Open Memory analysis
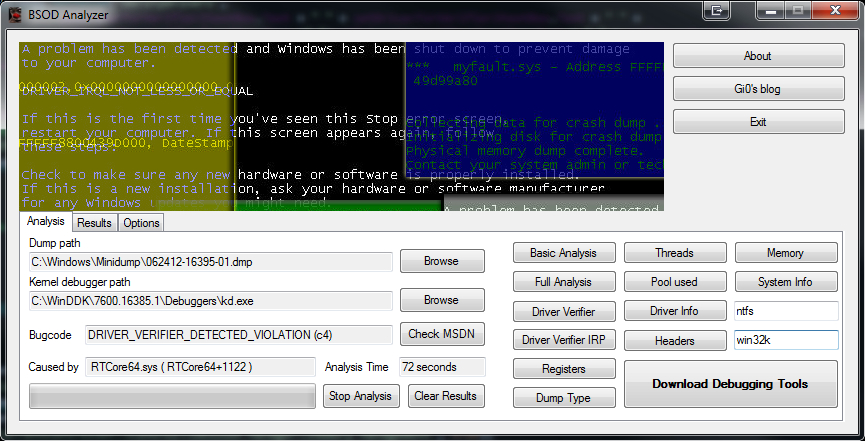The image size is (865, 441). point(786,253)
